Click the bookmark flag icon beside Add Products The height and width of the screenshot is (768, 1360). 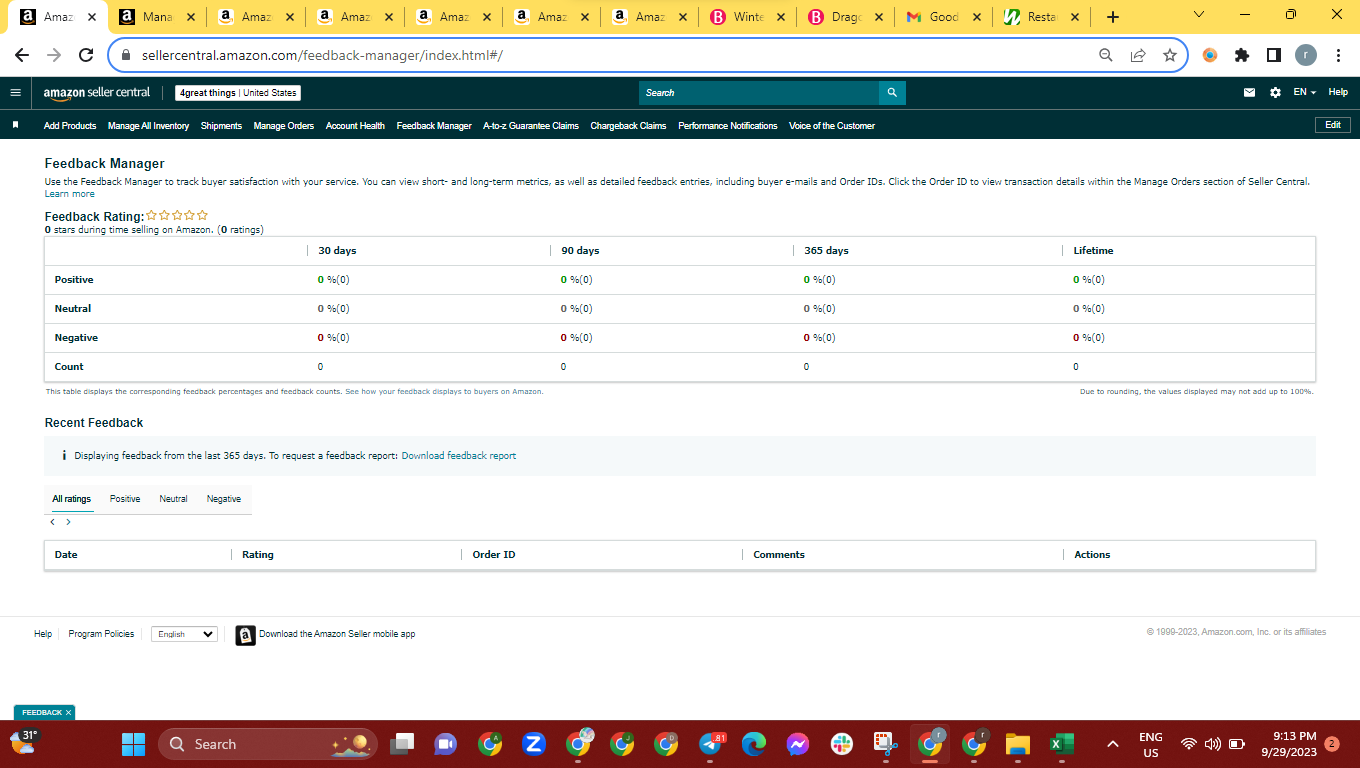pyautogui.click(x=15, y=125)
